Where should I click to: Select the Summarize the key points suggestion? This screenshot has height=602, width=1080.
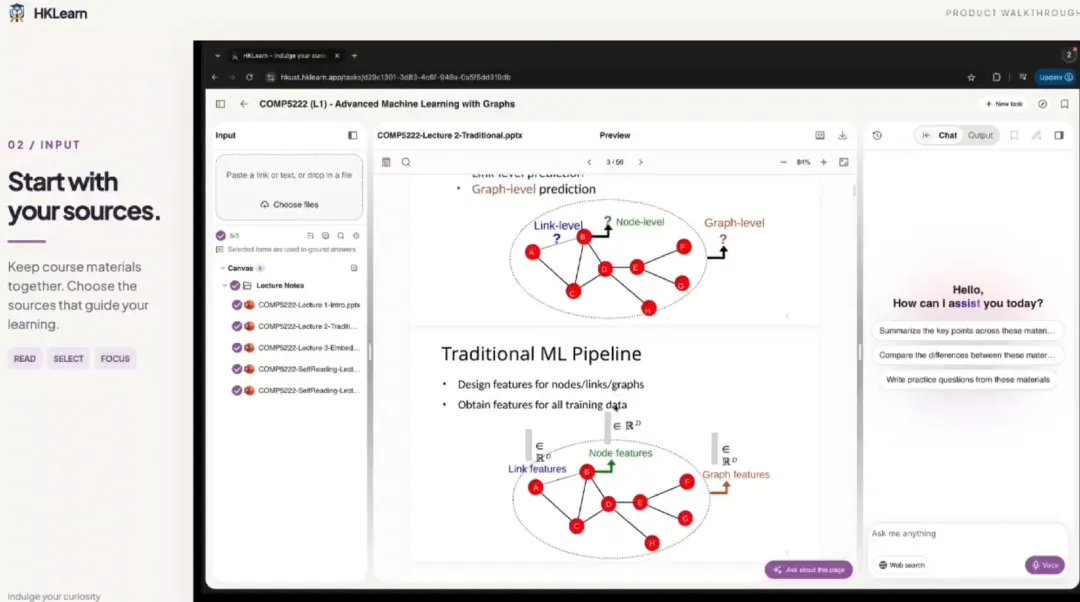(x=966, y=331)
